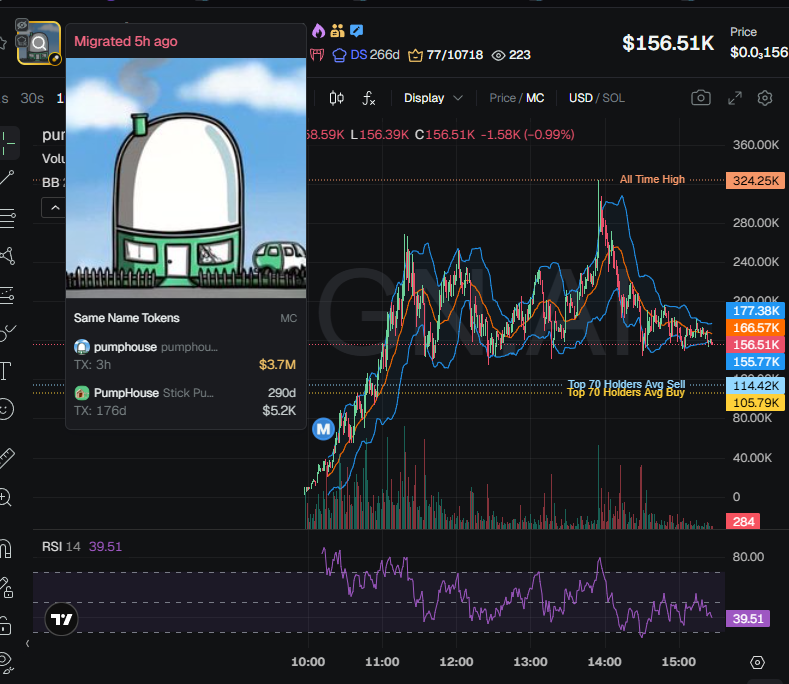Click the $156.51K market cap value
This screenshot has height=684, width=789.
click(x=668, y=43)
